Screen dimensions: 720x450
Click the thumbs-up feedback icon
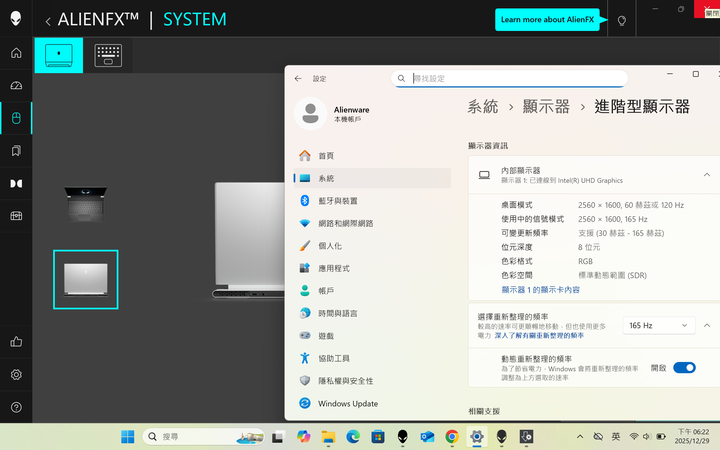tap(16, 342)
